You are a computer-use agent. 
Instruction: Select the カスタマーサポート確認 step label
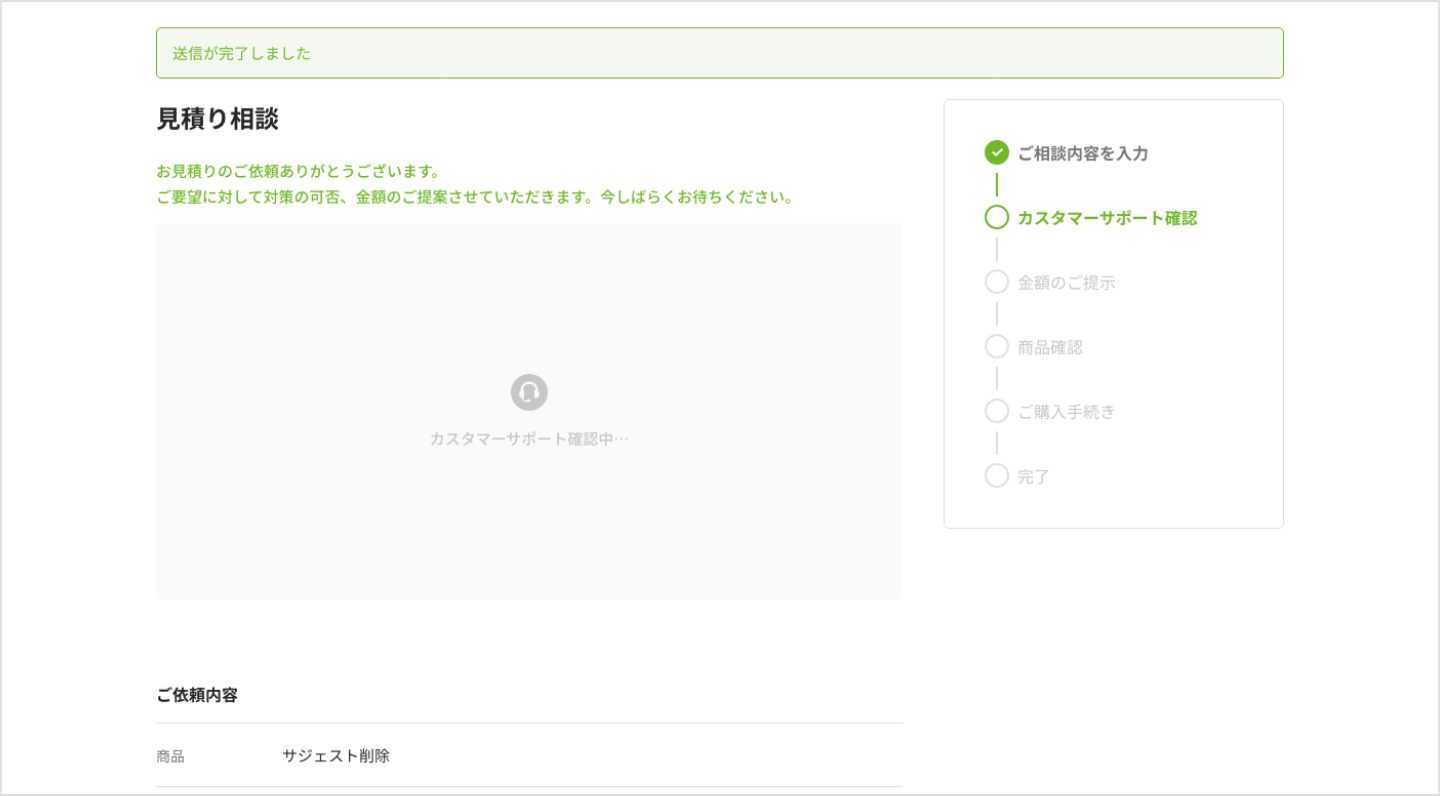coord(1107,218)
